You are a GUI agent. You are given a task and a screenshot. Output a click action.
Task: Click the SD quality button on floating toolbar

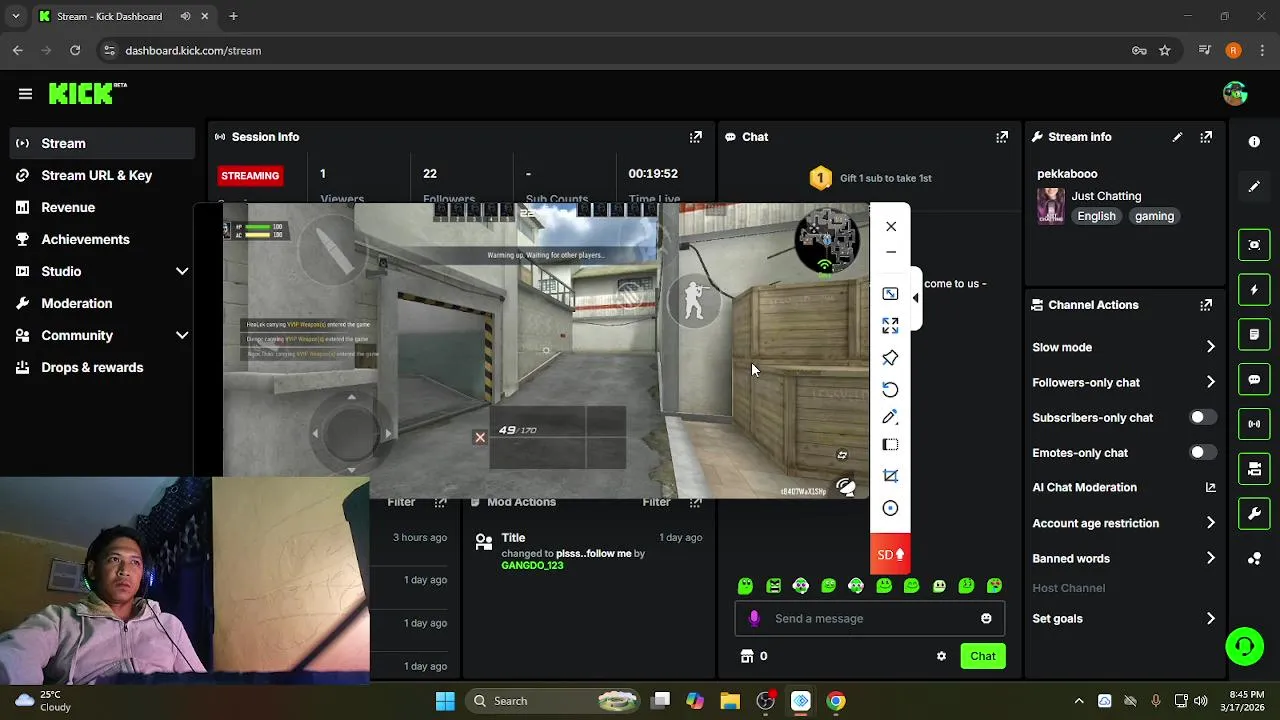click(890, 554)
